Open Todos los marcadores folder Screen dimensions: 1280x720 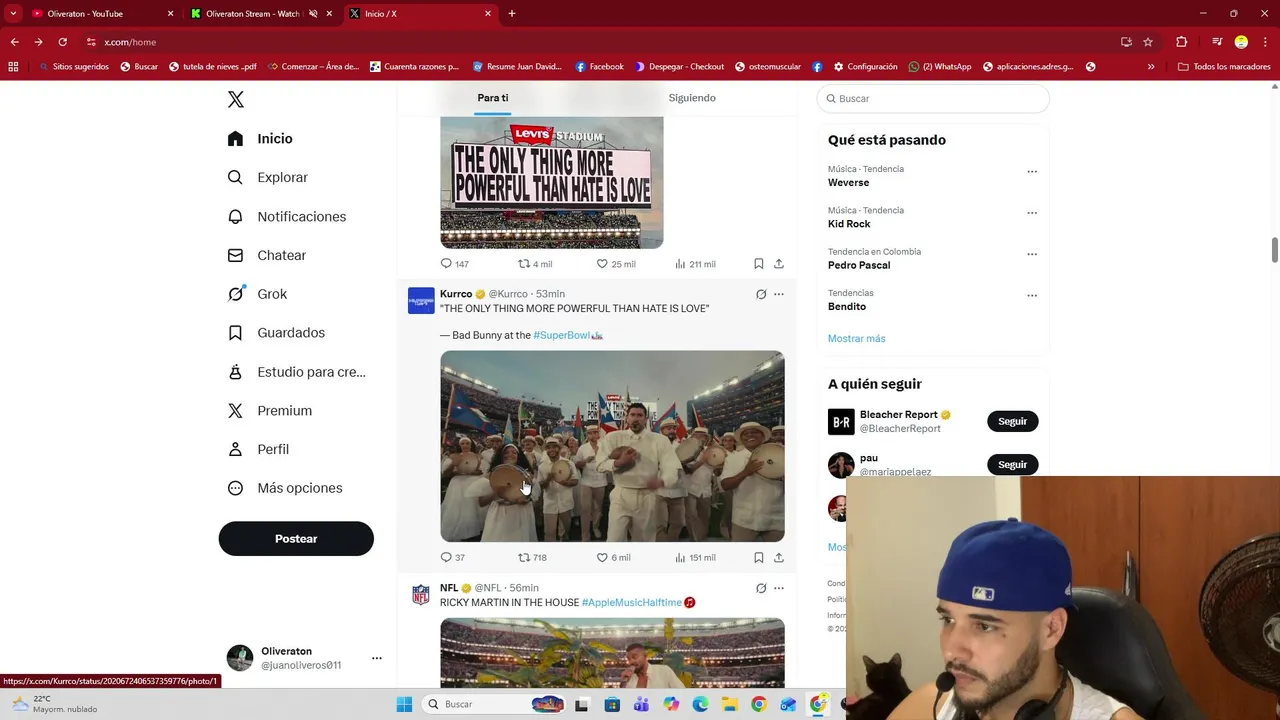[1224, 67]
